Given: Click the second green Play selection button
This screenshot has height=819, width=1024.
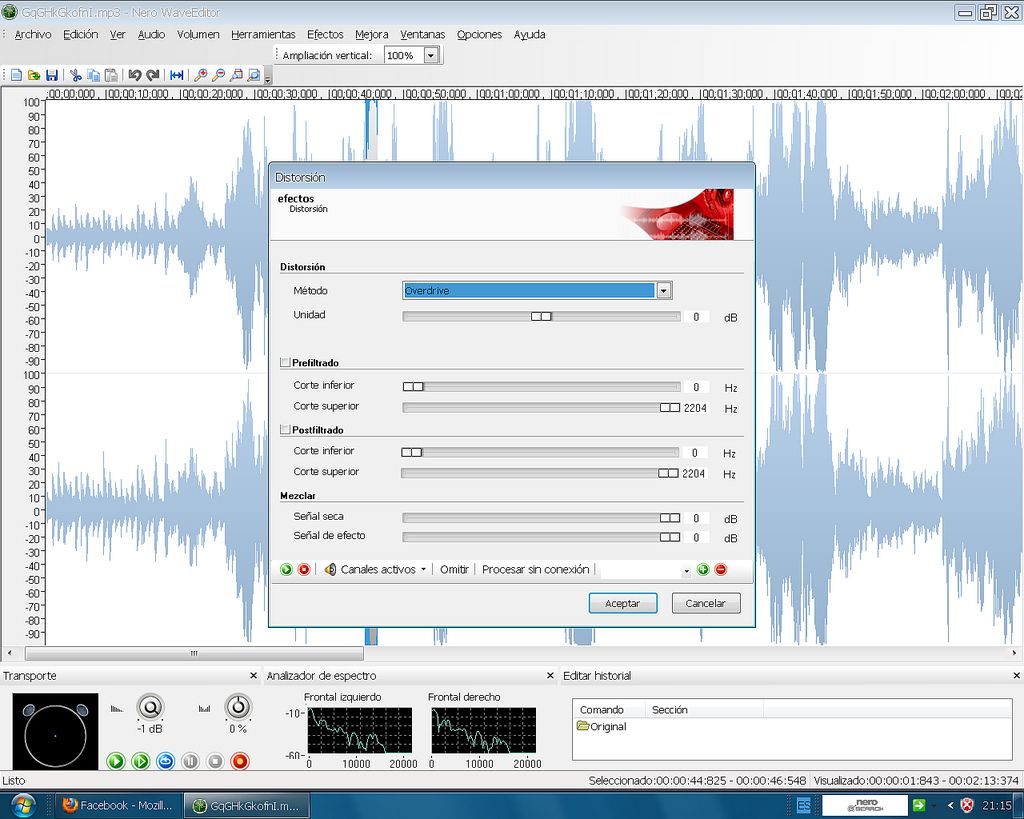Looking at the screenshot, I should [x=140, y=761].
